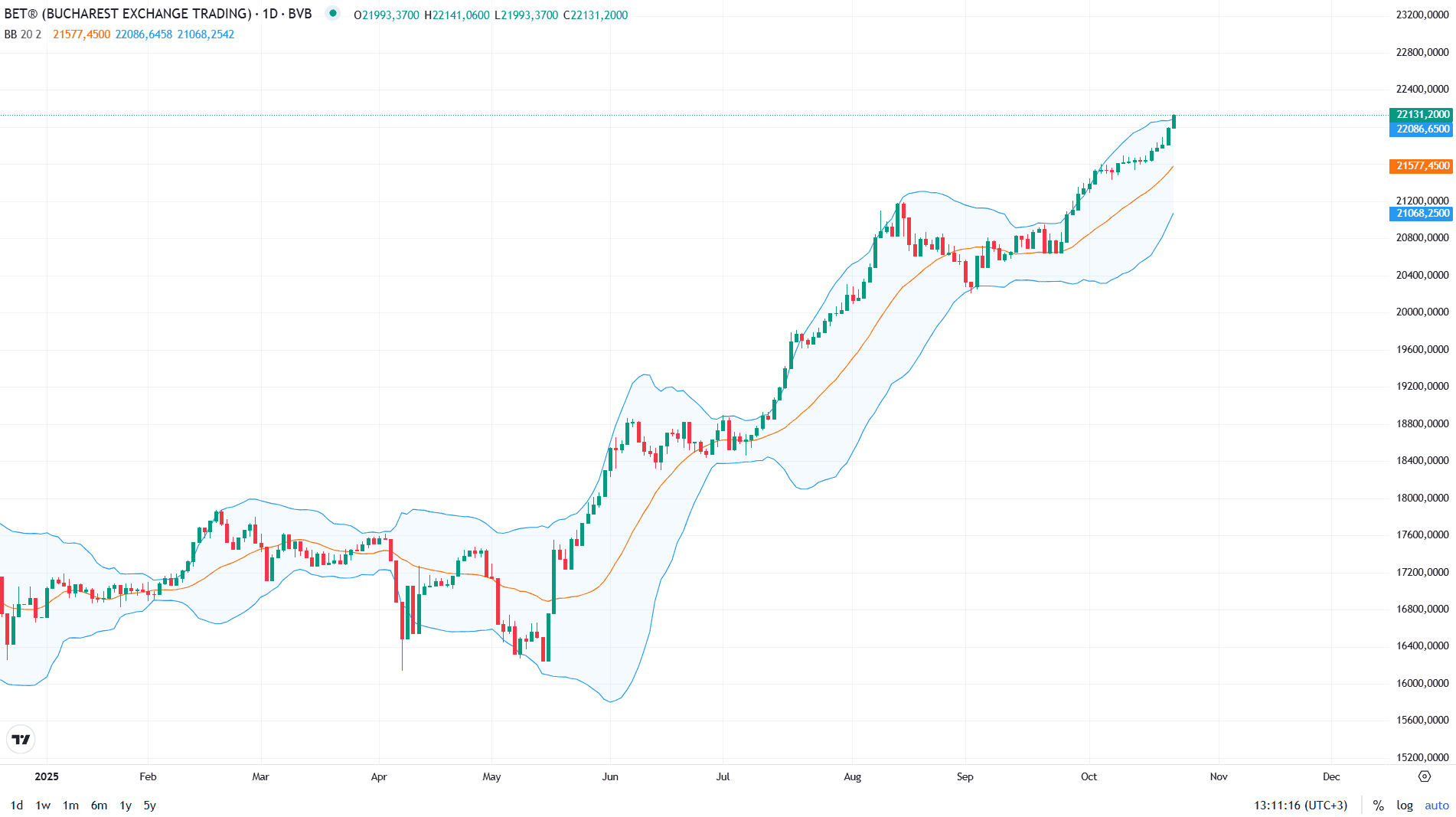This screenshot has height=817, width=1456.
Task: Select the 5y time range
Action: tap(150, 806)
